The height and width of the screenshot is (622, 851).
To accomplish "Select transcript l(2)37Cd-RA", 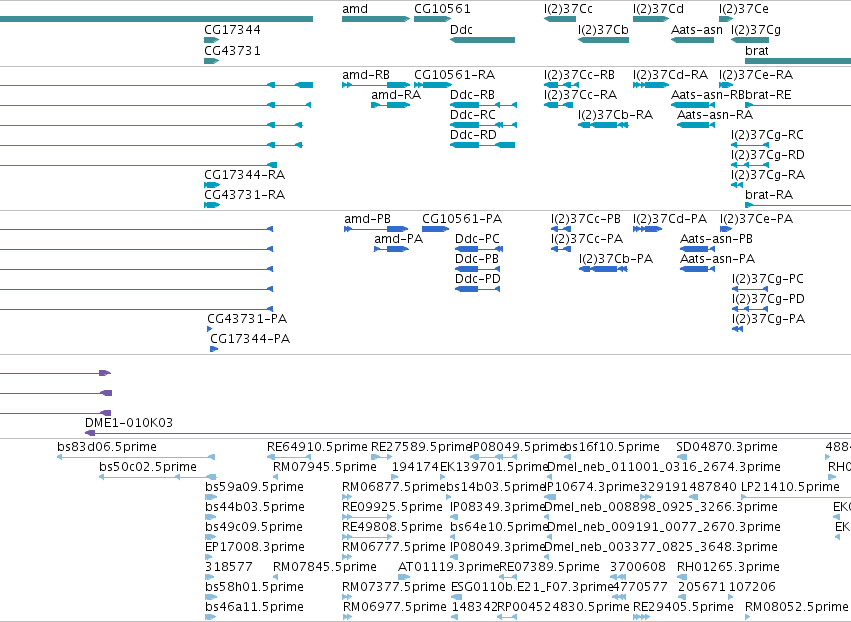I will point(651,85).
